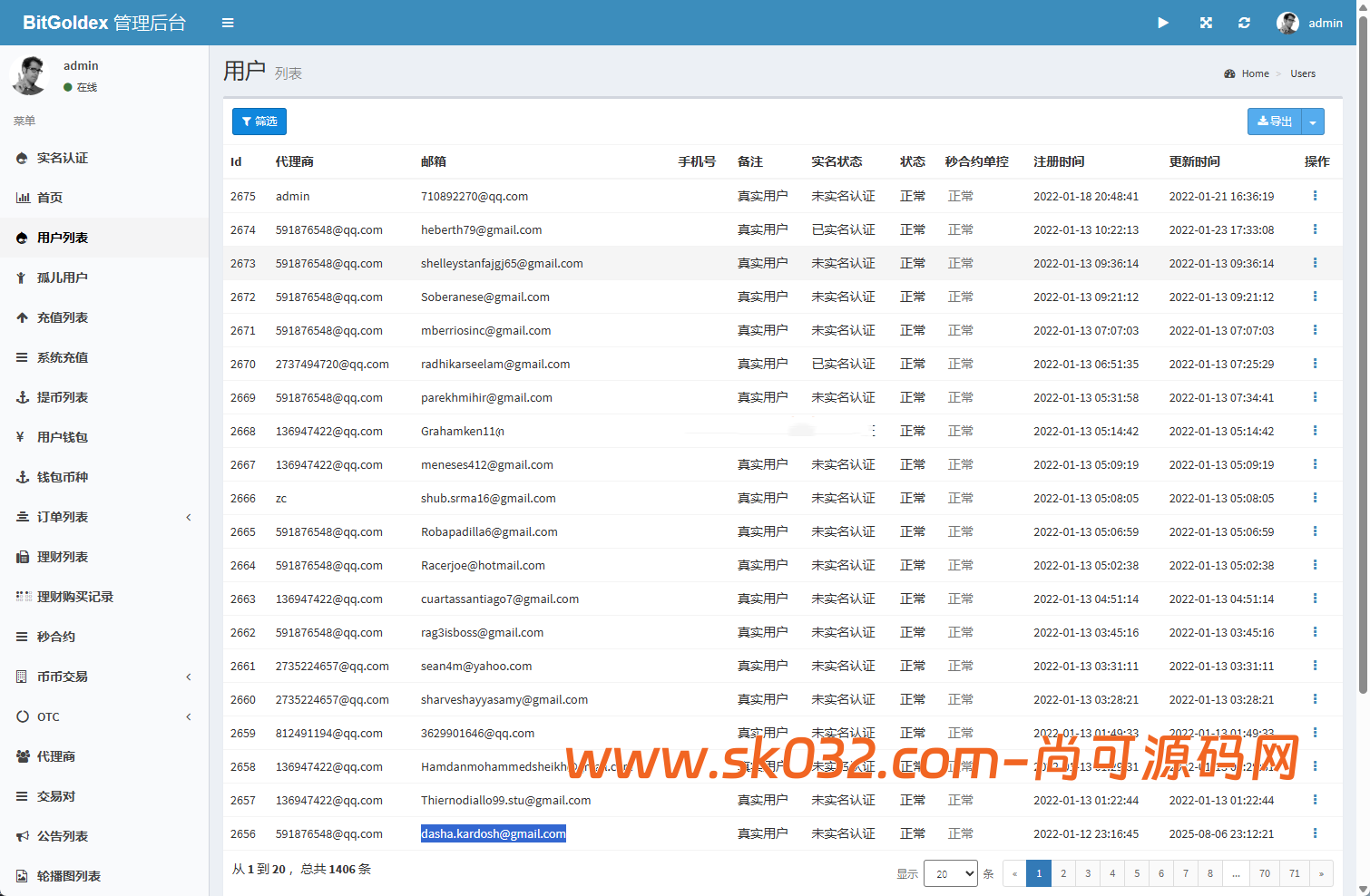The height and width of the screenshot is (896, 1370).
Task: Open the page size dropdown showing 20
Action: (x=950, y=873)
